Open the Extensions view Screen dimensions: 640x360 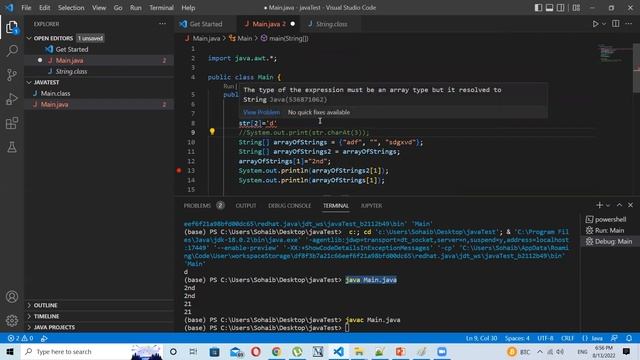12,123
